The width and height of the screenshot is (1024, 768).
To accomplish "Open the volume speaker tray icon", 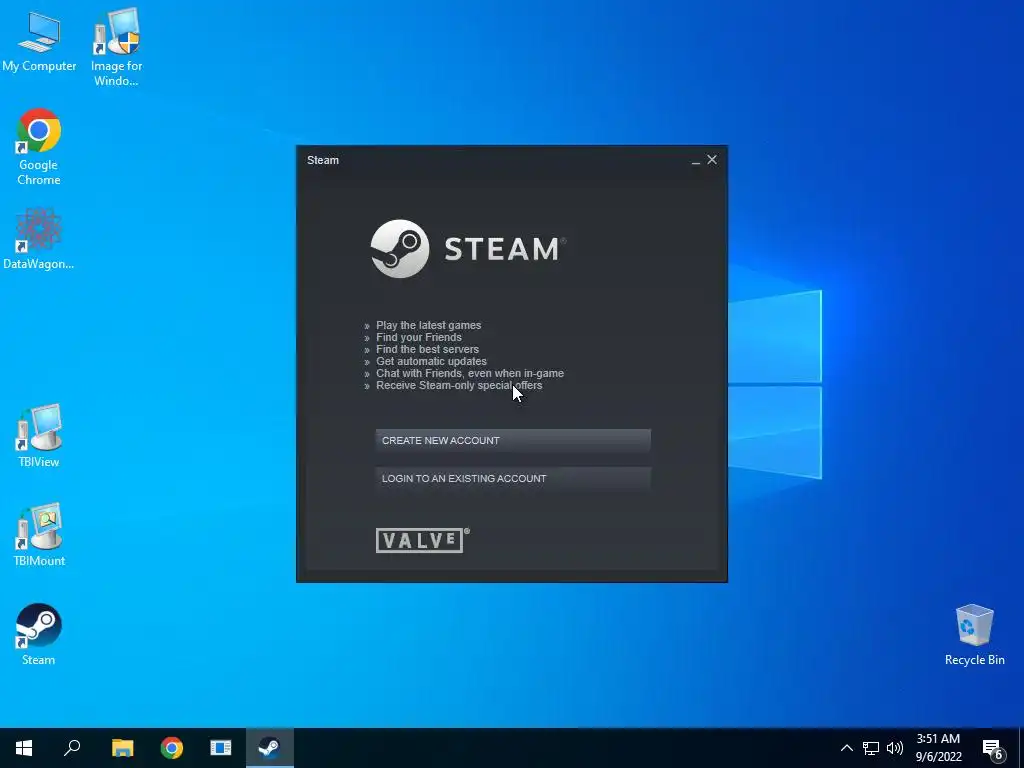I will pos(895,748).
